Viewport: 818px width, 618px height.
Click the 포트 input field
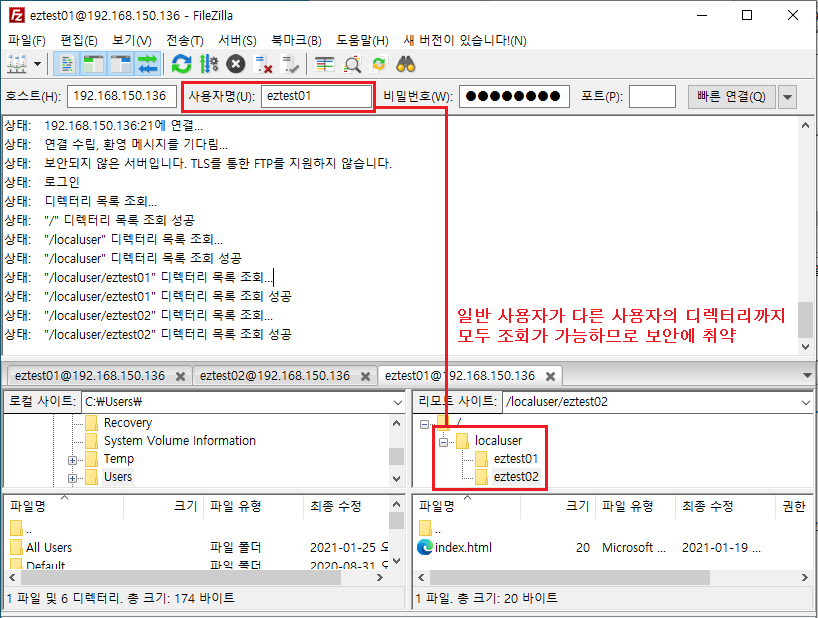(652, 96)
